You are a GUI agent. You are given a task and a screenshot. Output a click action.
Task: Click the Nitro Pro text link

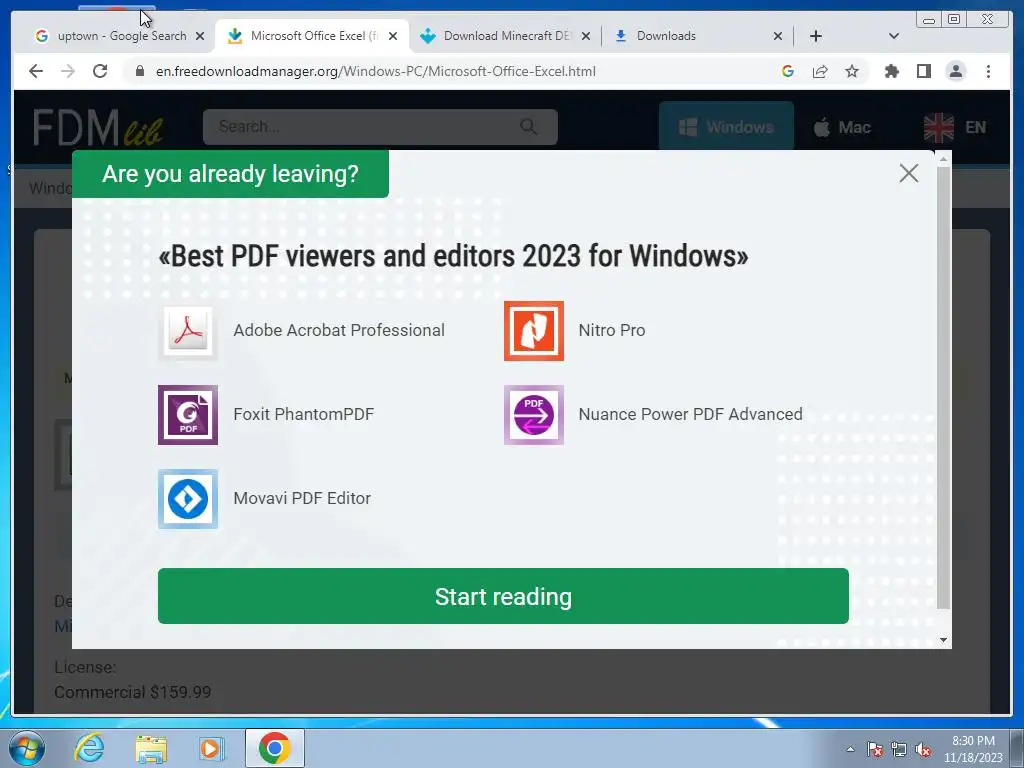point(611,330)
